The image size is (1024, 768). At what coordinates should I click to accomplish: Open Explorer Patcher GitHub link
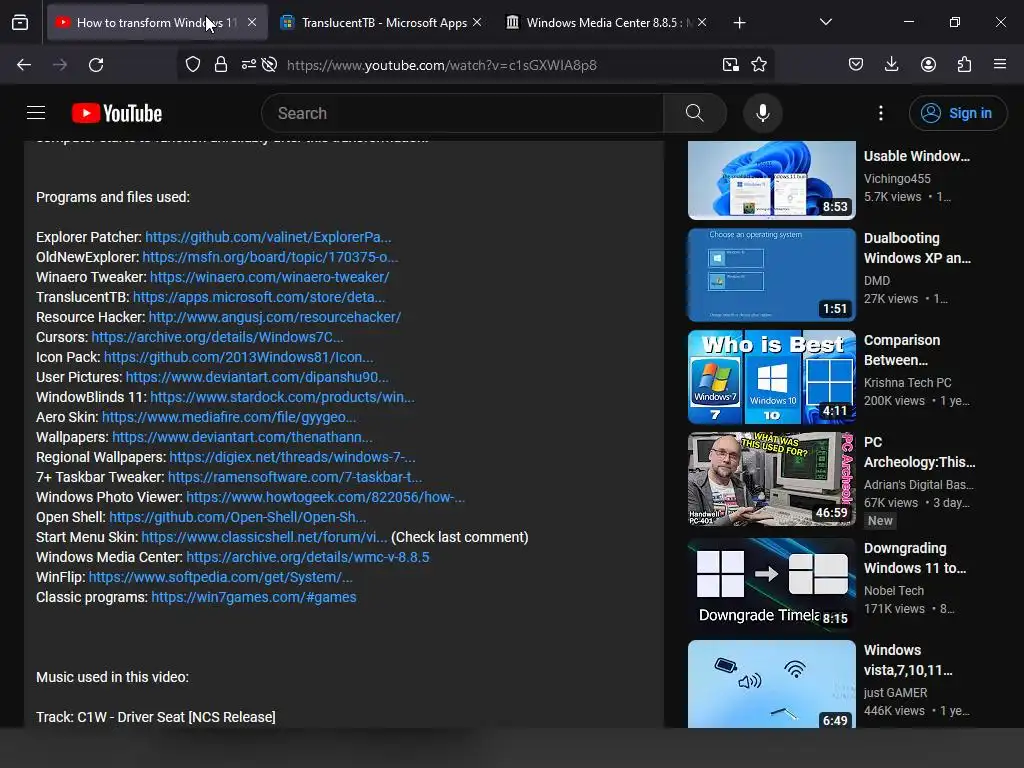pyautogui.click(x=268, y=237)
